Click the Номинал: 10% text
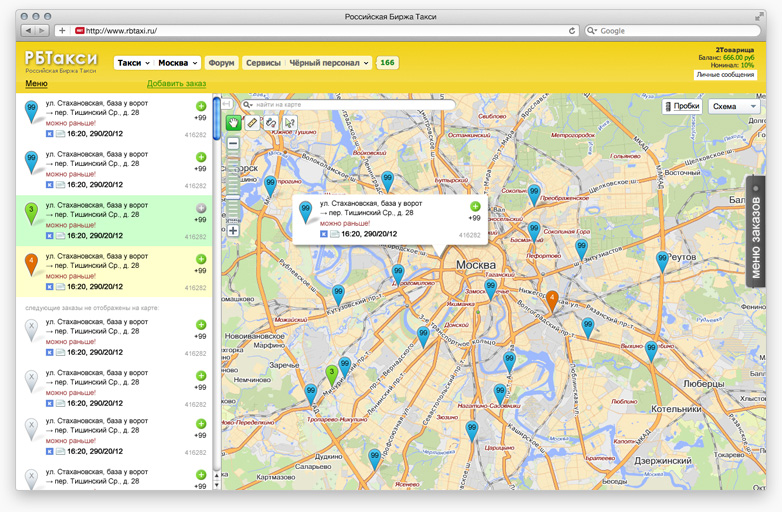782x512 pixels. [x=732, y=65]
